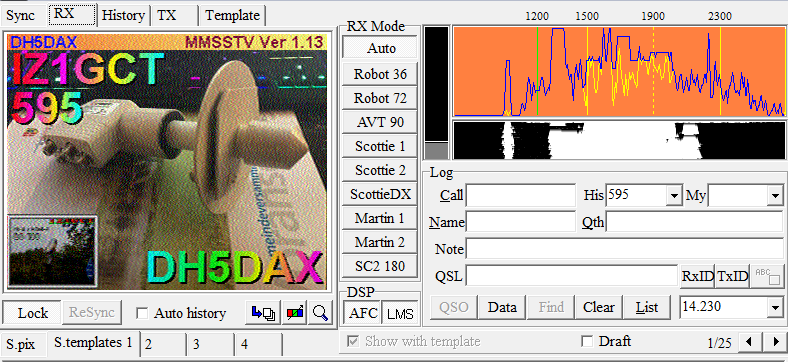
Task: Toggle the LMS DSP filter button
Action: point(400,314)
